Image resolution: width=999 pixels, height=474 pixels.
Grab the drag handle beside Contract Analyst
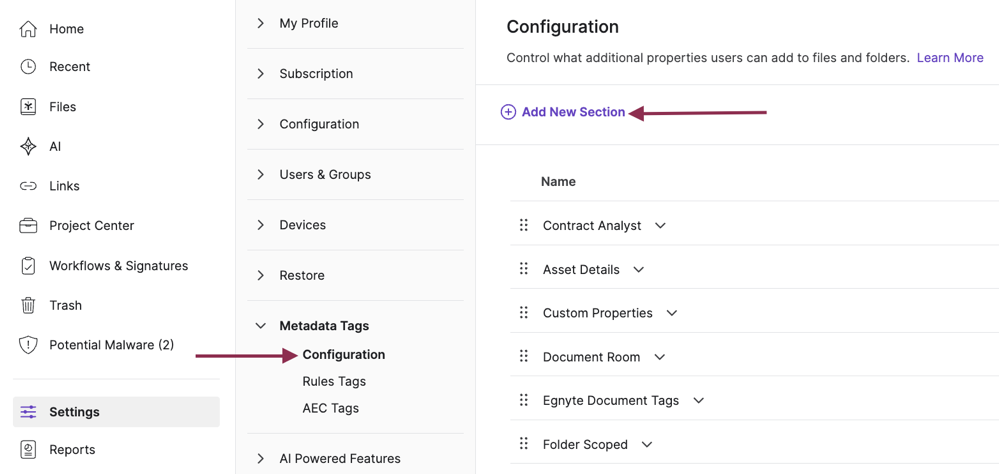pos(524,226)
